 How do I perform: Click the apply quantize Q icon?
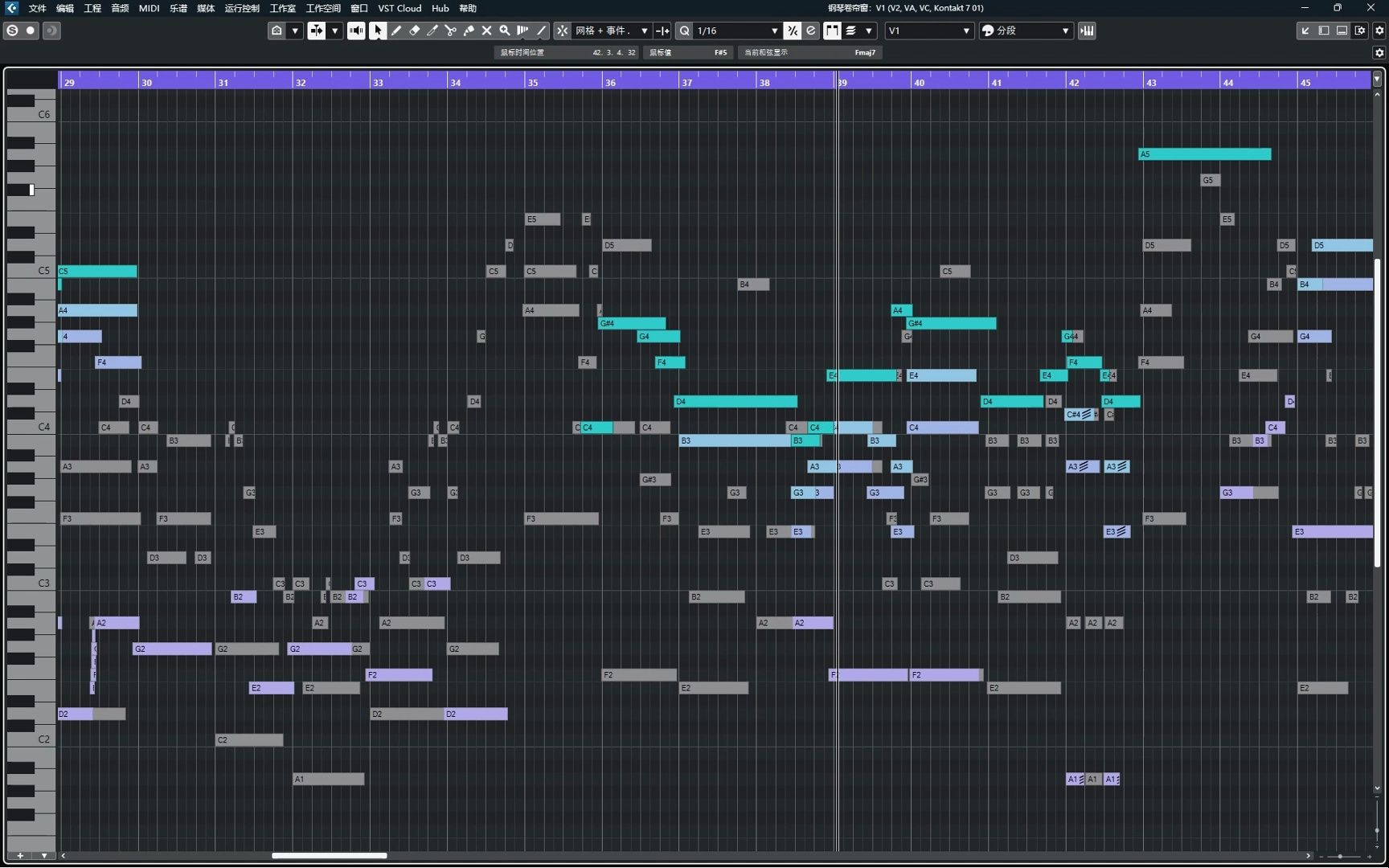pyautogui.click(x=684, y=31)
